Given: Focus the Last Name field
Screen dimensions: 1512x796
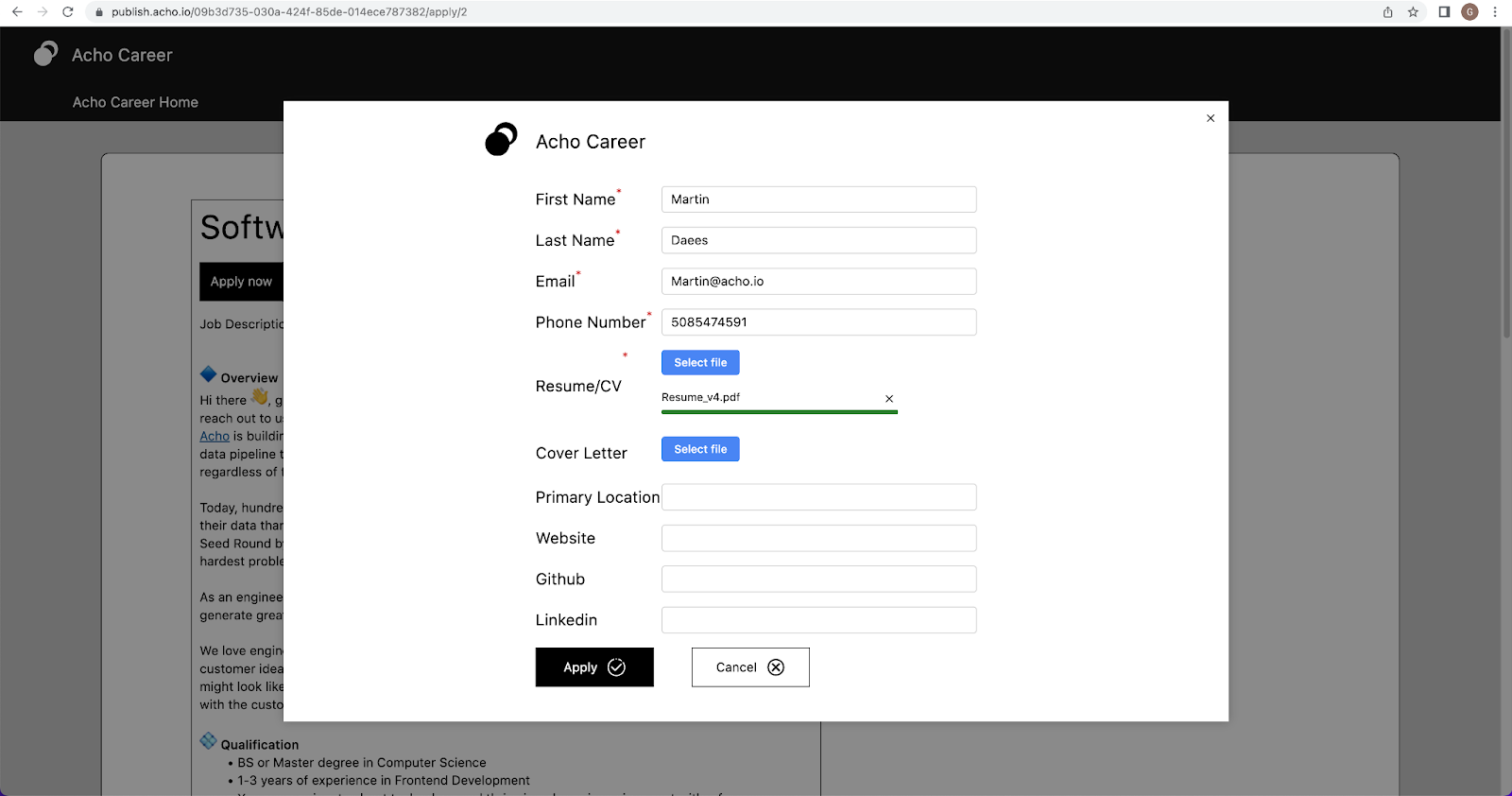Looking at the screenshot, I should 818,240.
